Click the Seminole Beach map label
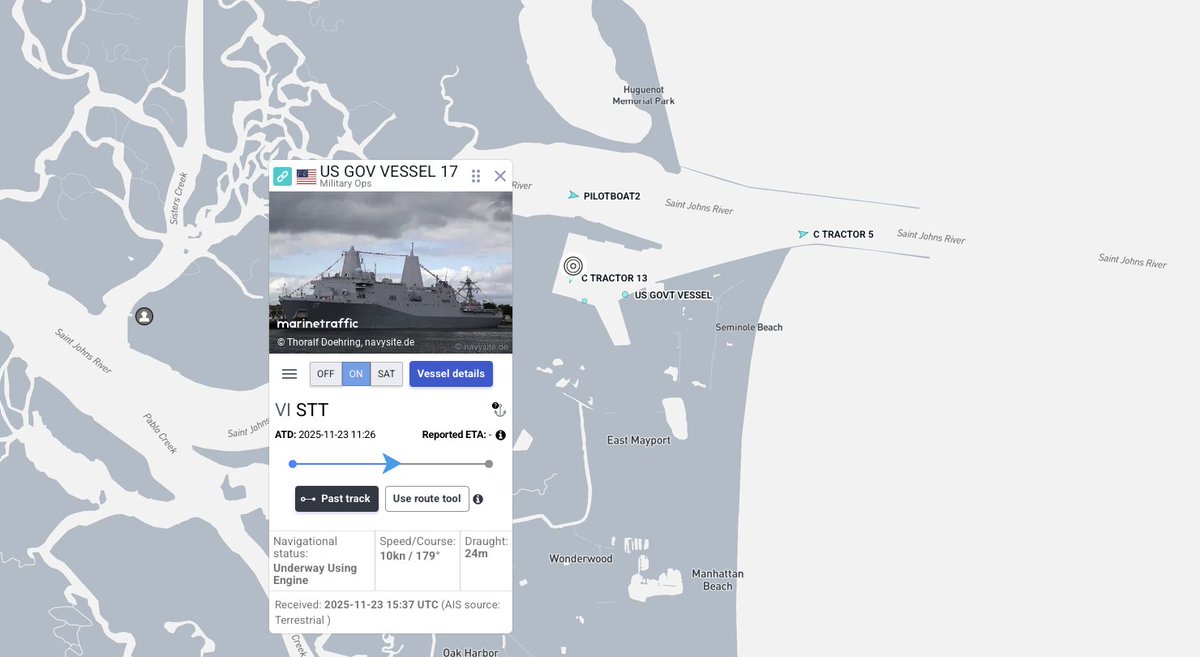1200x657 pixels. (749, 327)
